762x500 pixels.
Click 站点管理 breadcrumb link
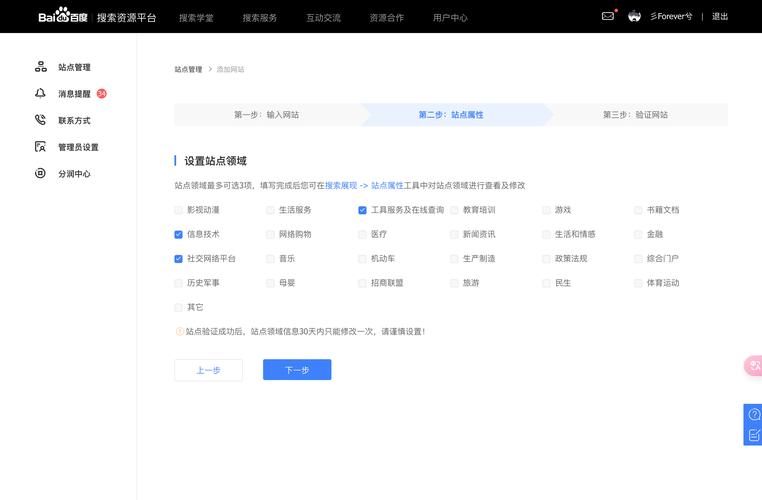[188, 69]
